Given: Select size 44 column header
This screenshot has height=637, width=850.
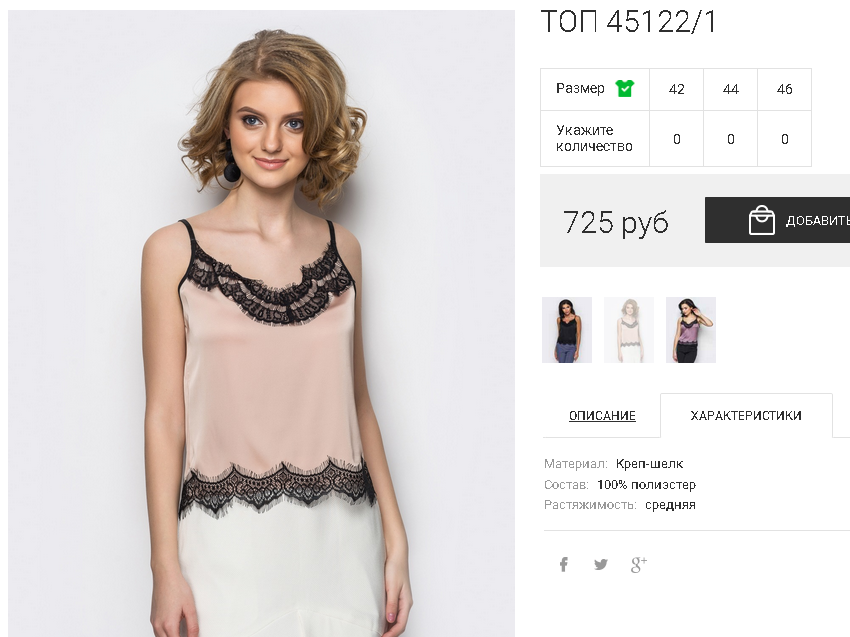Looking at the screenshot, I should point(730,89).
